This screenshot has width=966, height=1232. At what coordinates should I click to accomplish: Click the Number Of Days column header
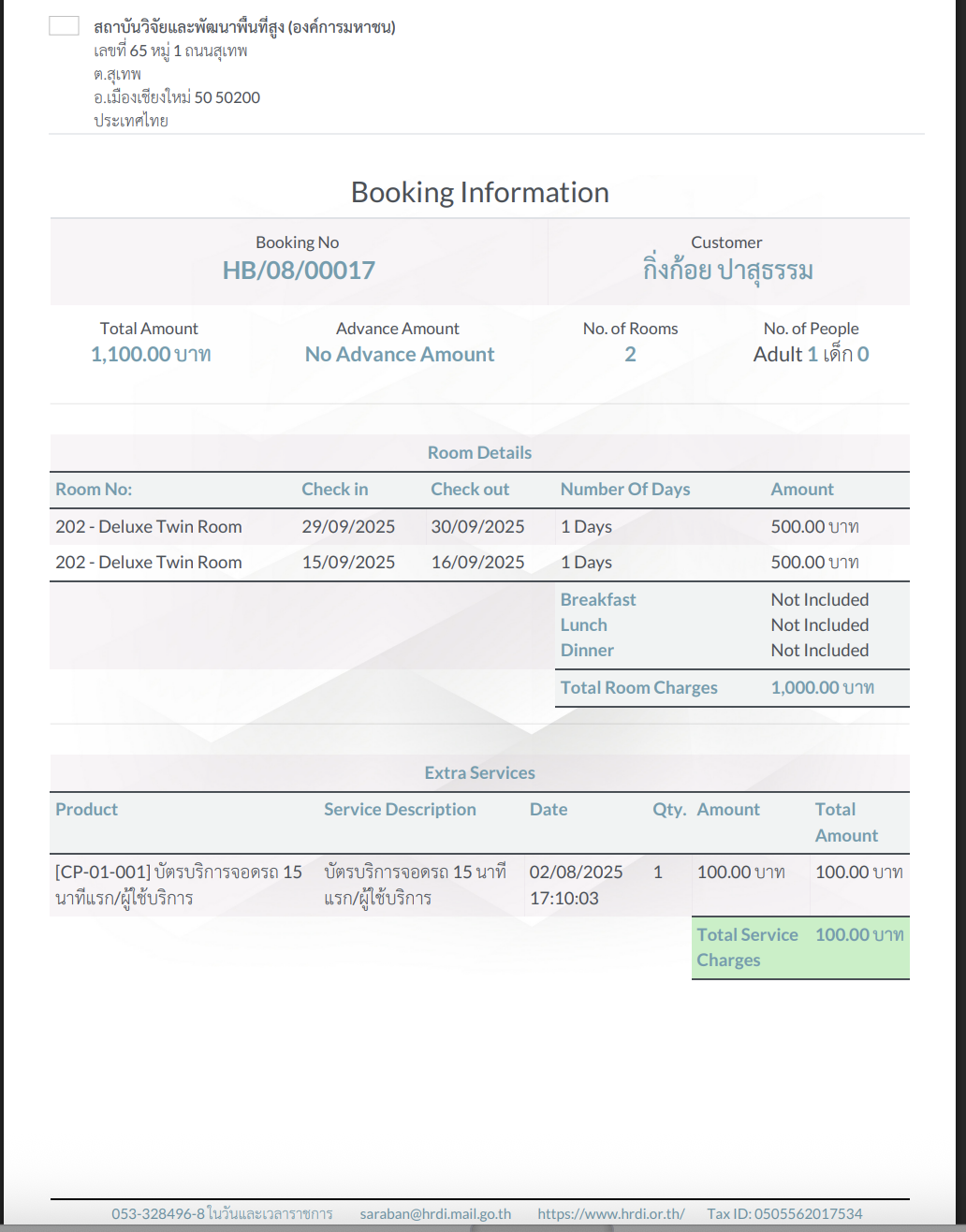(x=624, y=489)
